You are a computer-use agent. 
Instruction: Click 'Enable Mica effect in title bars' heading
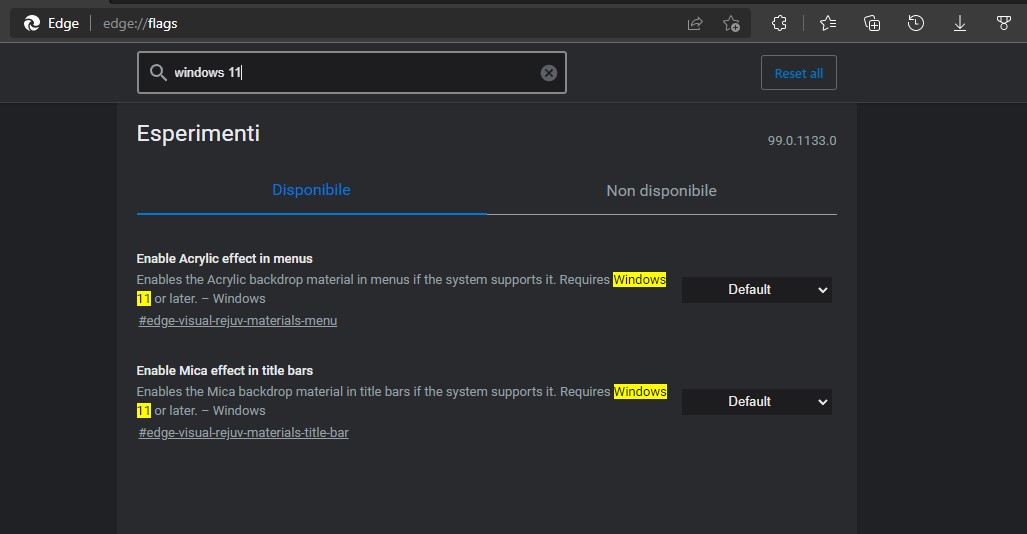click(225, 371)
